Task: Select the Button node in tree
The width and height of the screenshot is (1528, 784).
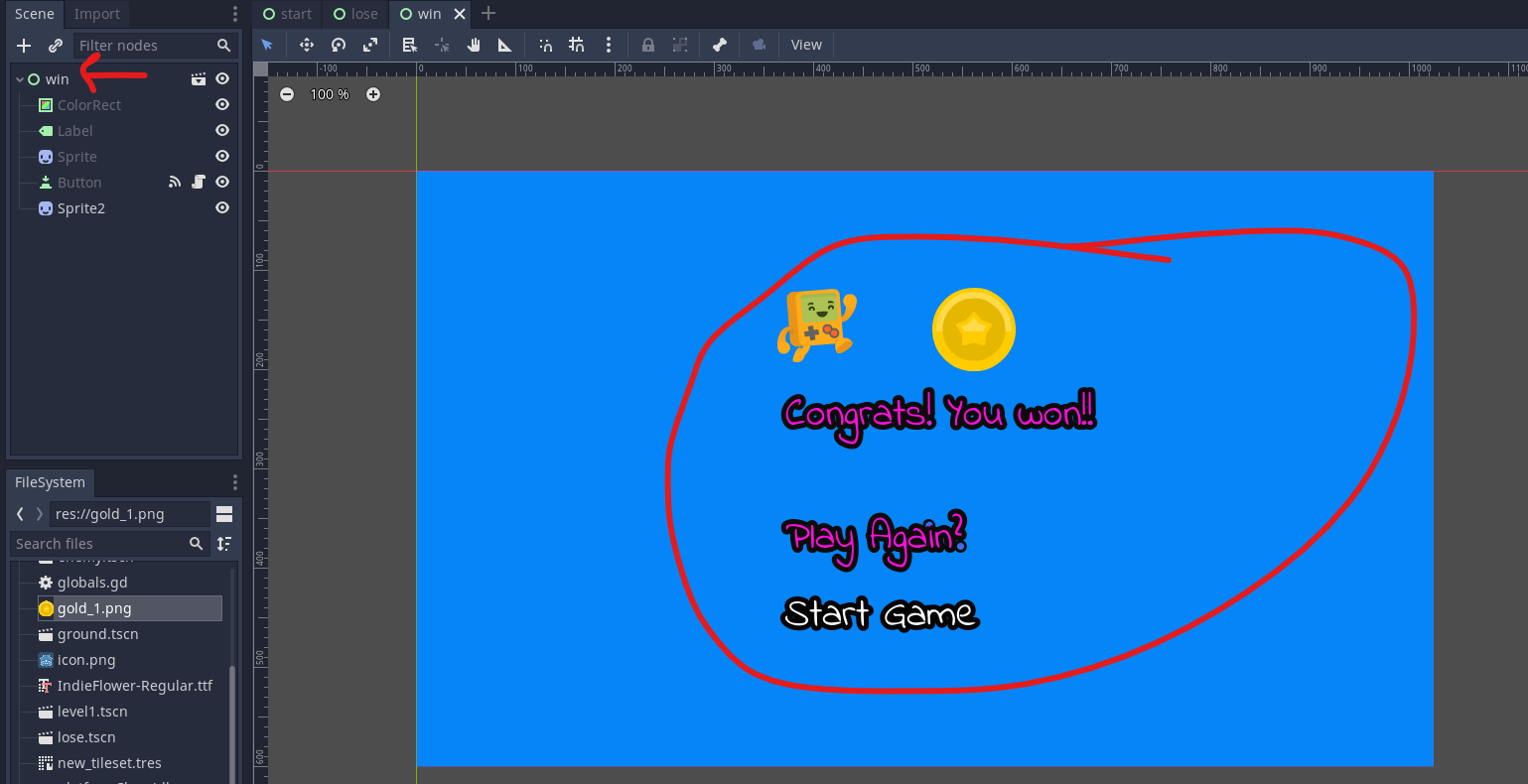Action: coord(79,183)
